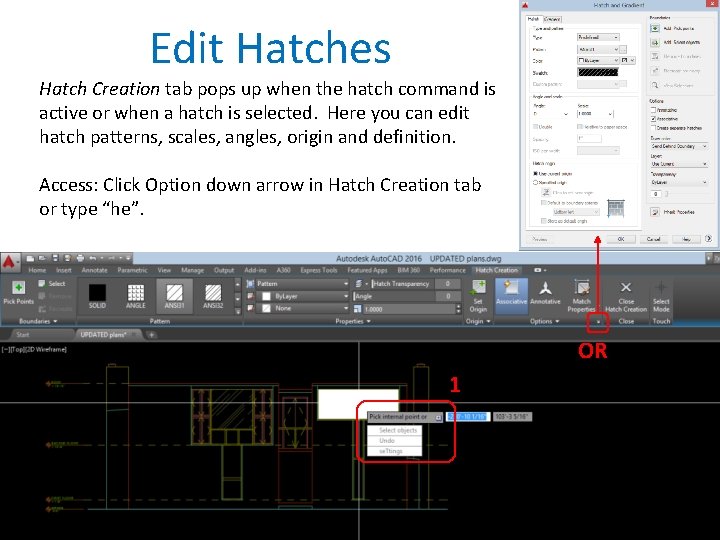Image resolution: width=720 pixels, height=540 pixels.
Task: Choose seTtings in command popup
Action: click(x=394, y=451)
